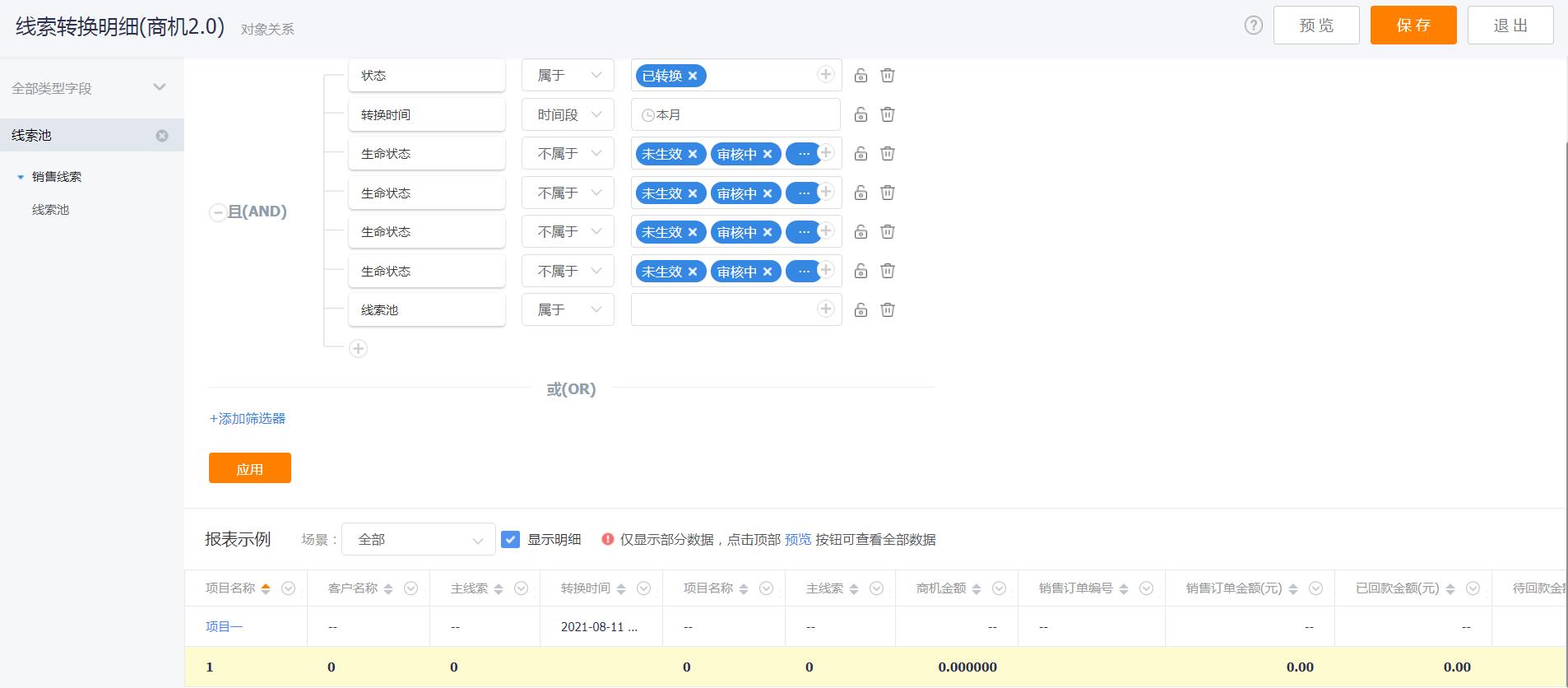Screen dimensions: 1568x688
Task: Toggle the 显示明细 checkbox
Action: coord(510,539)
